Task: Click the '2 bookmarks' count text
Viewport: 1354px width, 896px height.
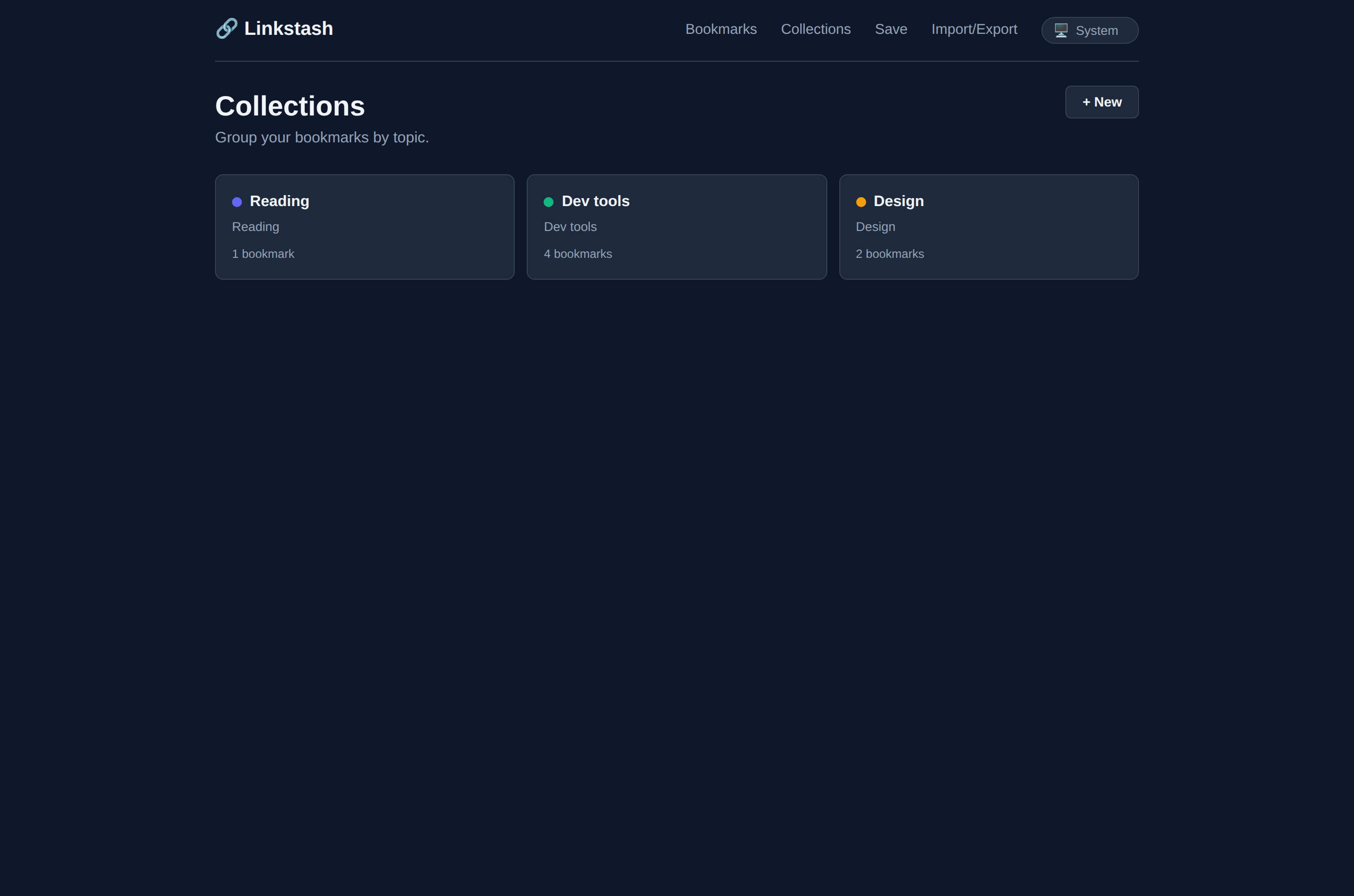Action: pyautogui.click(x=890, y=254)
